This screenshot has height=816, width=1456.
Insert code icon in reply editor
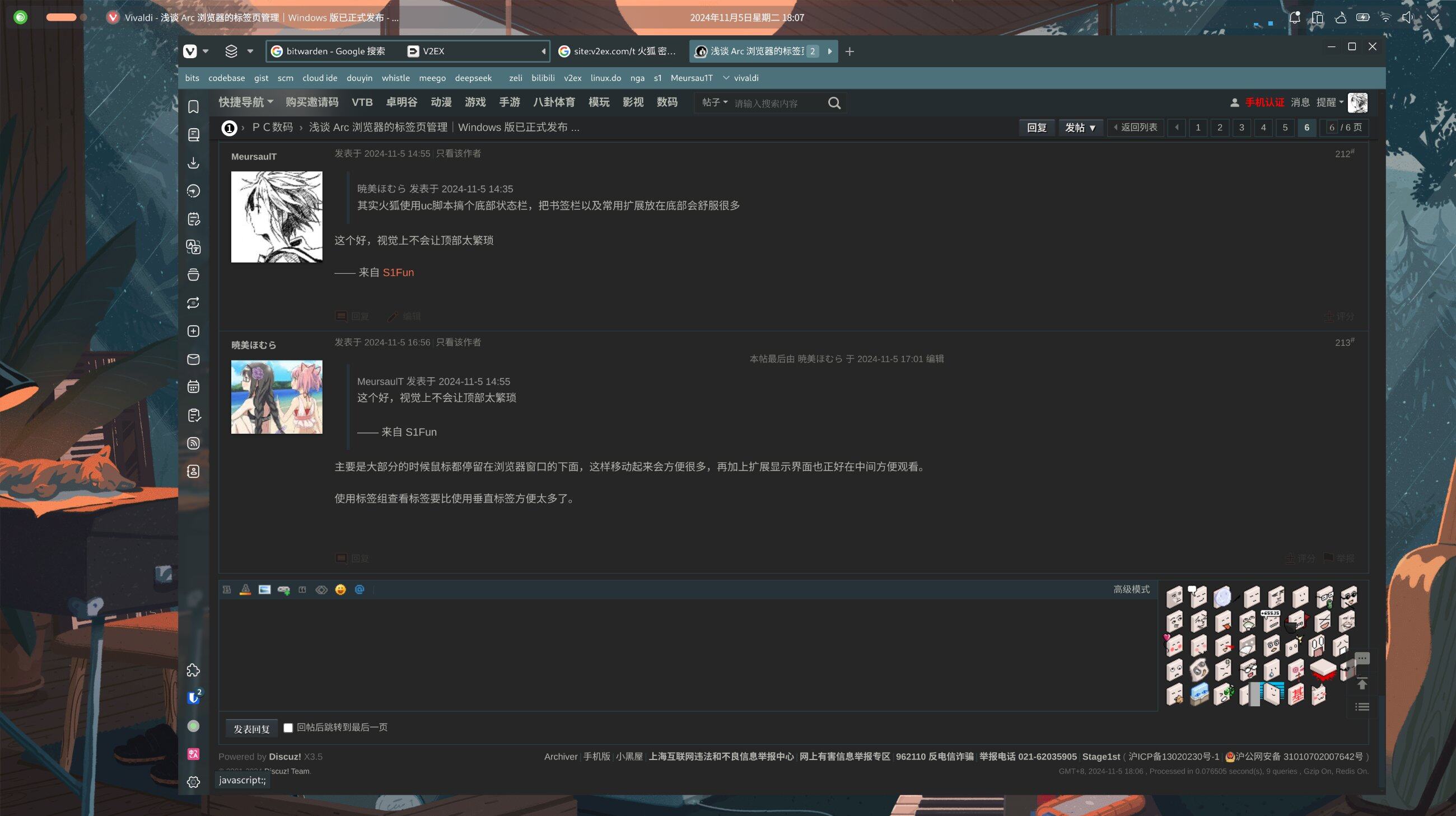(321, 589)
